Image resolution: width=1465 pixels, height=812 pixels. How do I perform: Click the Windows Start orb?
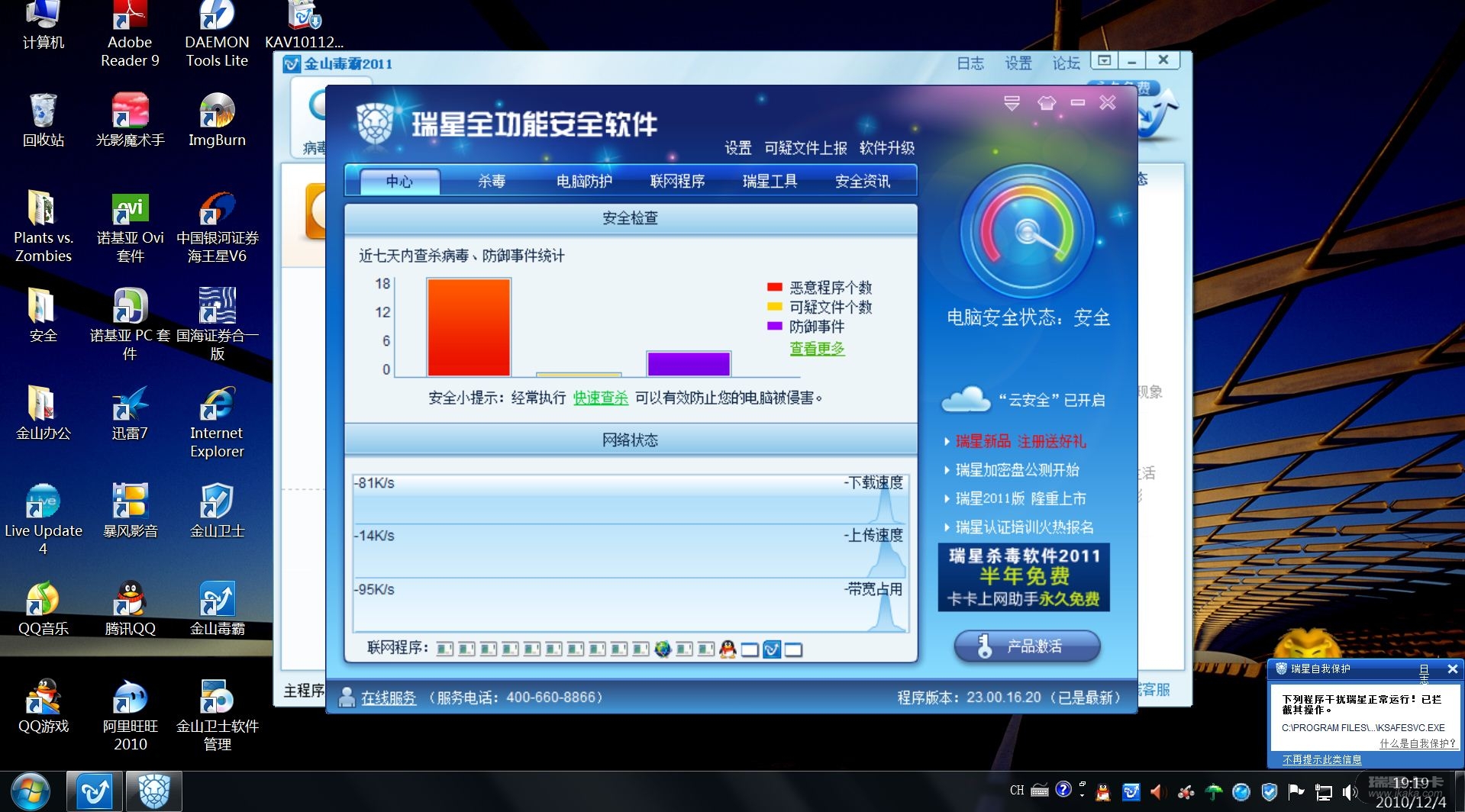click(x=31, y=792)
